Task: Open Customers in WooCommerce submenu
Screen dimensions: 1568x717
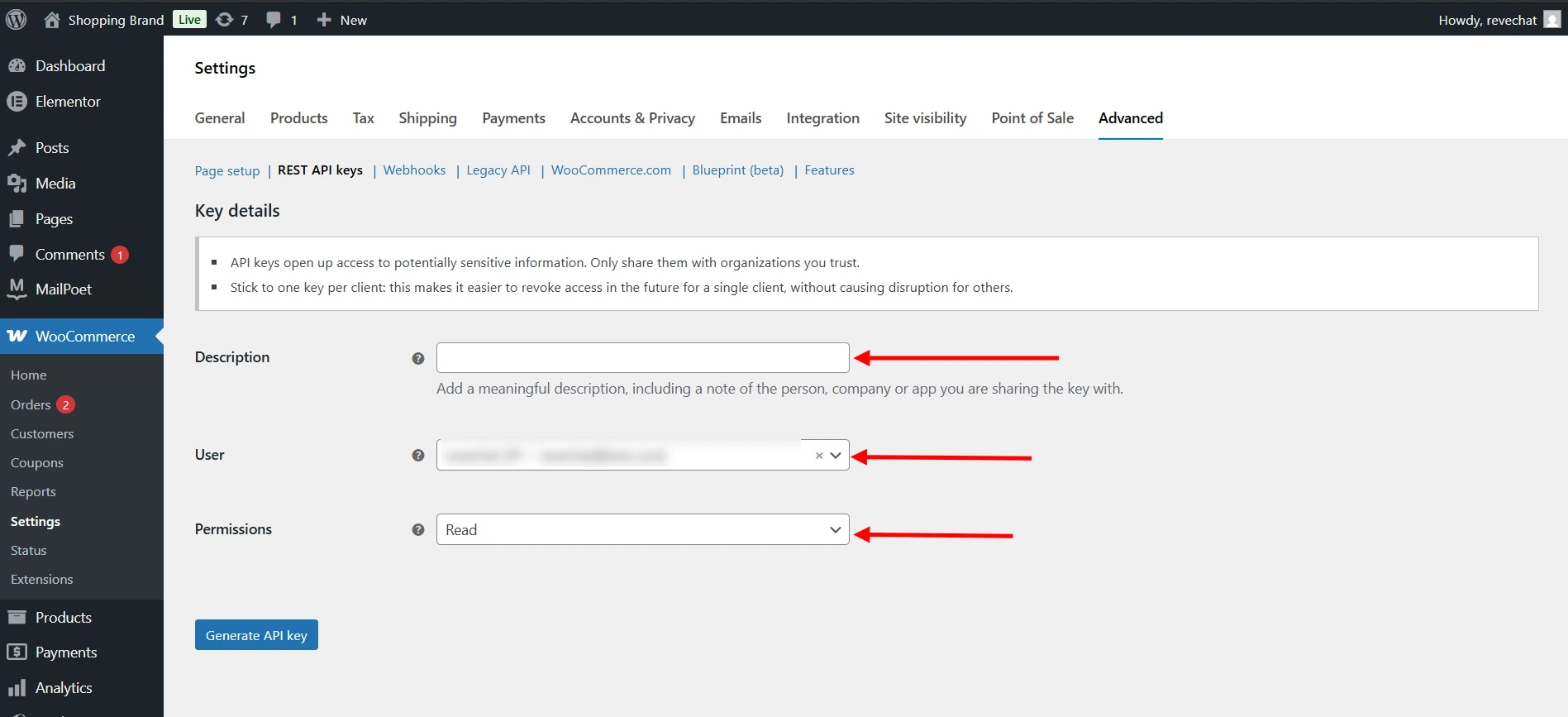Action: pos(42,434)
